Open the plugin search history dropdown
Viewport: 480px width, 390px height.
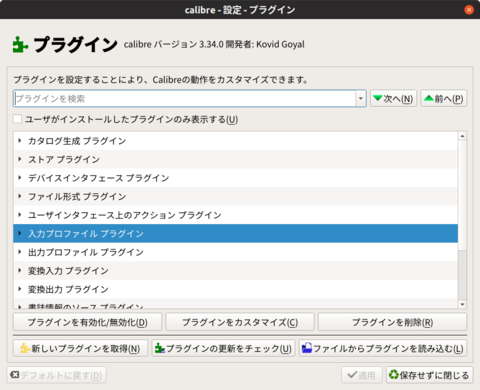pyautogui.click(x=361, y=98)
